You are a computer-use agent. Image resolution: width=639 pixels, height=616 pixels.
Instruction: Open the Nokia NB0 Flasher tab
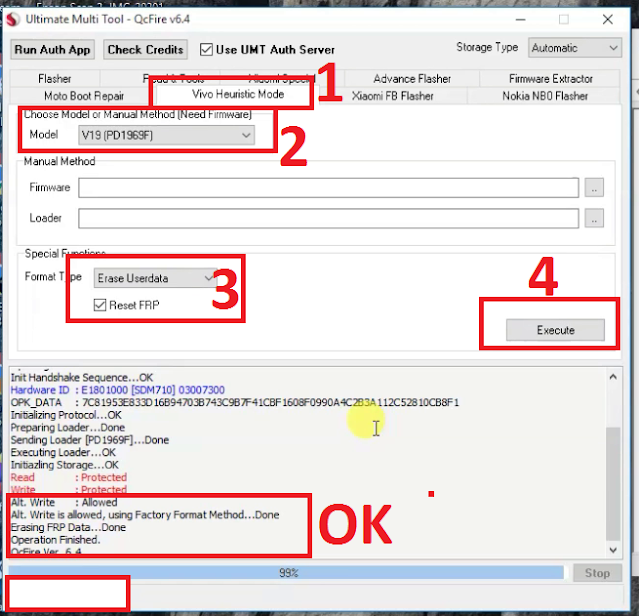point(545,96)
